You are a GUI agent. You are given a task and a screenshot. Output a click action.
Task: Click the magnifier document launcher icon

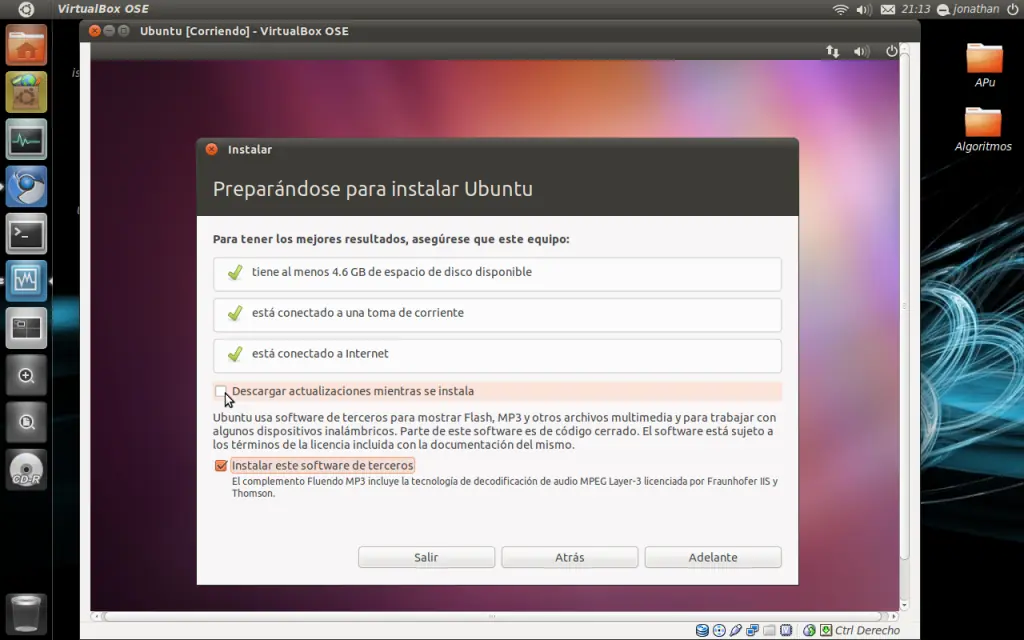click(x=26, y=422)
